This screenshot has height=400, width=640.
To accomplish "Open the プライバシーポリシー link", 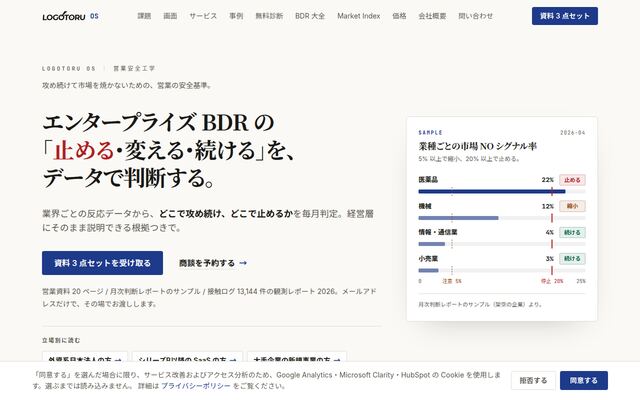I will pos(196,386).
